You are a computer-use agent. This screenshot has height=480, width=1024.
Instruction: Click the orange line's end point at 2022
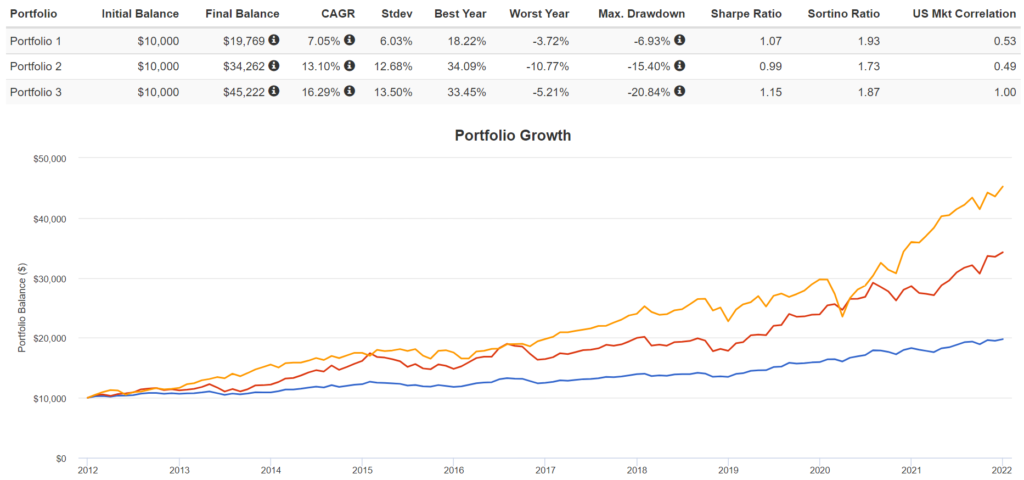1004,186
